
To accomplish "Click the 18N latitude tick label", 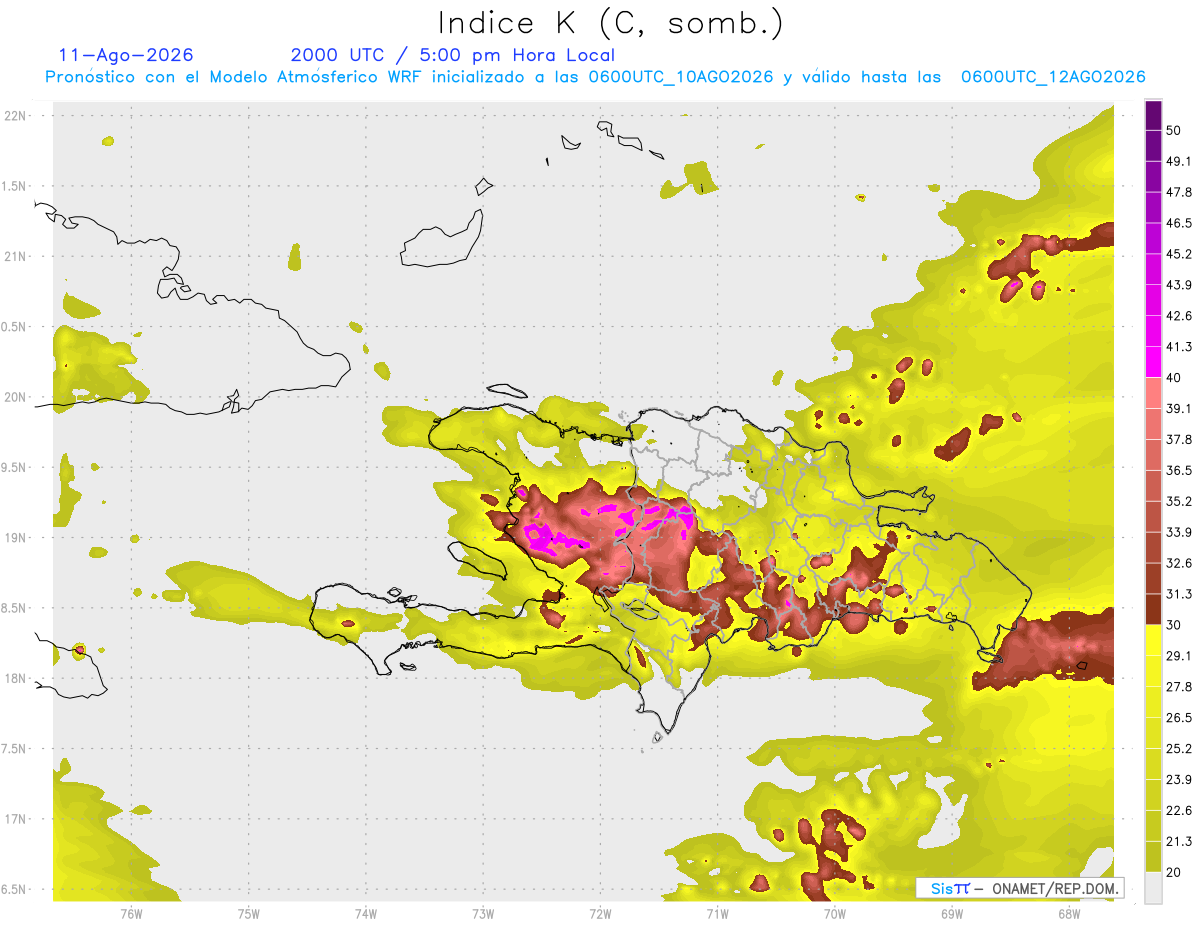I will (16, 678).
